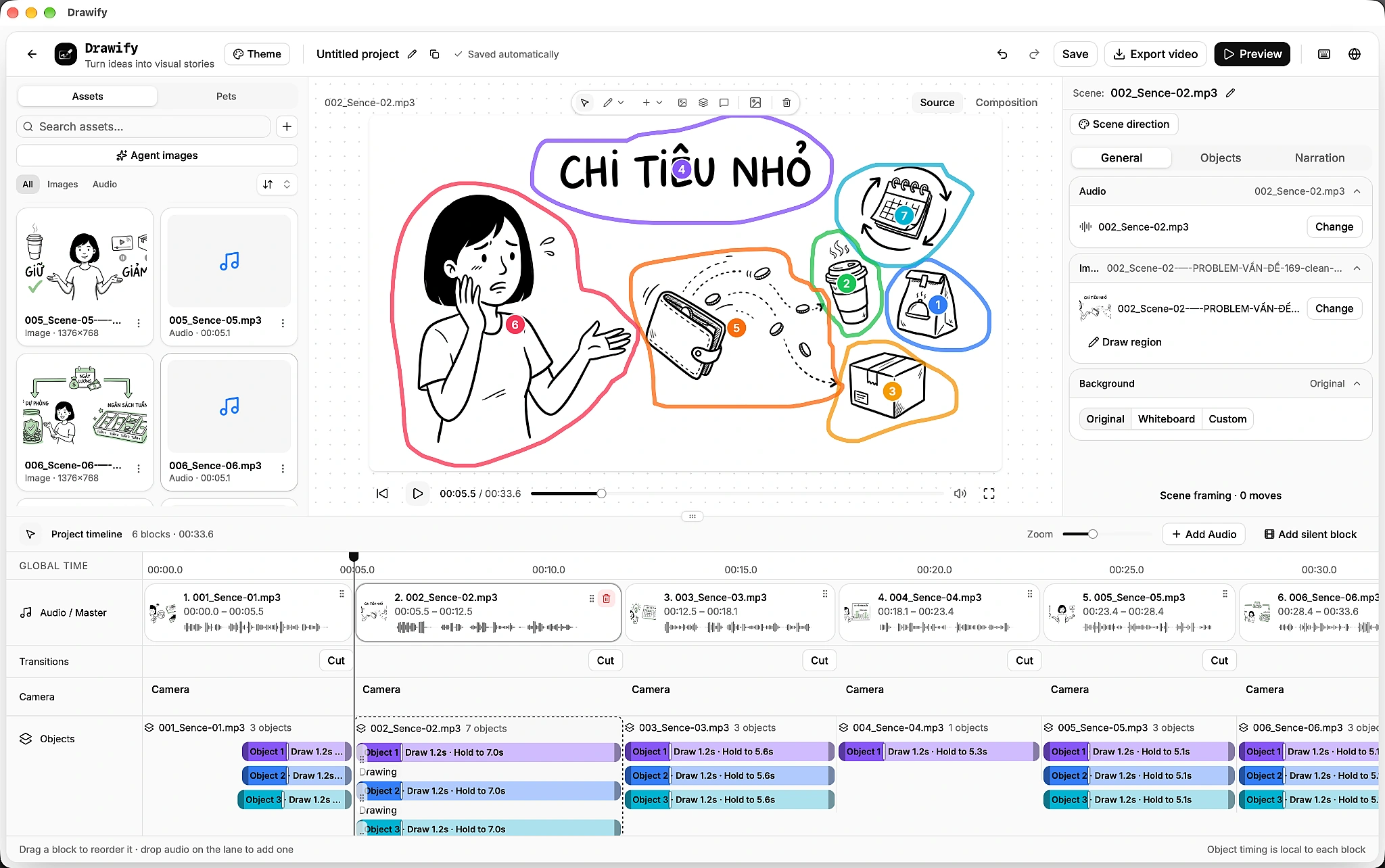The width and height of the screenshot is (1385, 868).
Task: Open keyboard shortcuts icon
Action: coord(1324,54)
